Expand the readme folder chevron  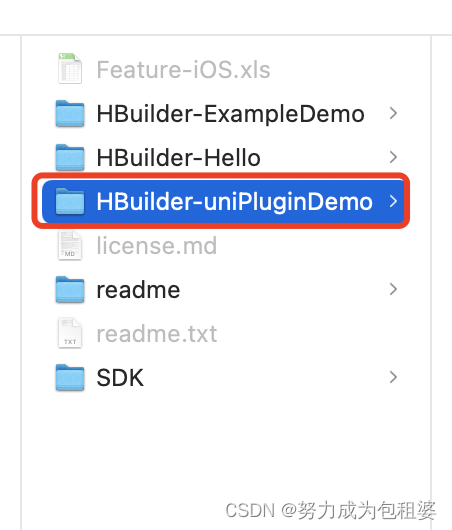tap(393, 289)
